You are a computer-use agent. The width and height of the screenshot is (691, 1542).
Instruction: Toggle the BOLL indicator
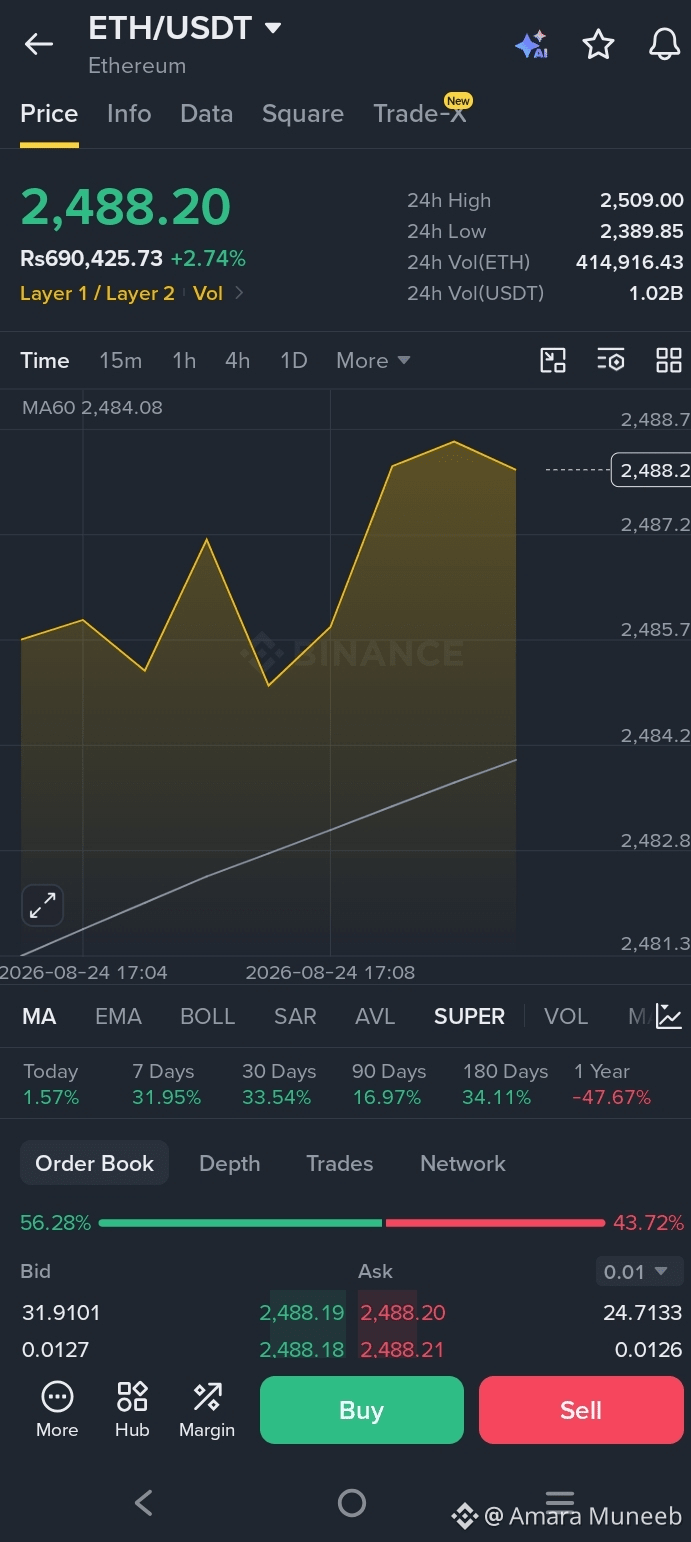pyautogui.click(x=207, y=1017)
